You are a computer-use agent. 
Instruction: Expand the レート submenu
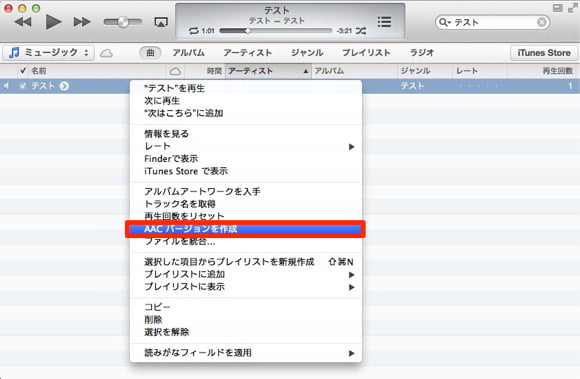(x=246, y=146)
